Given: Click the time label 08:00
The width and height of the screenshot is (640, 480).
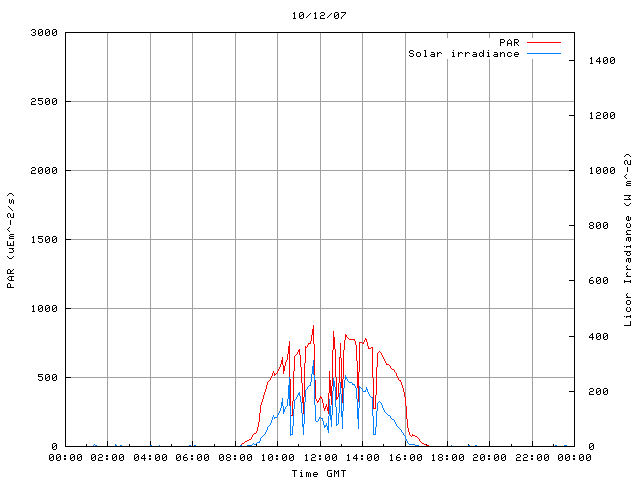Looking at the screenshot, I should point(235,458).
